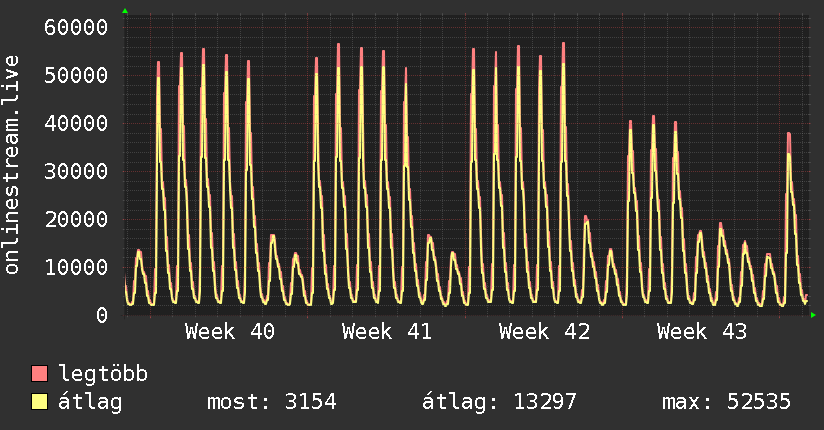Image resolution: width=824 pixels, height=430 pixels.
Task: Click the max: 52535 statistic
Action: [x=726, y=402]
